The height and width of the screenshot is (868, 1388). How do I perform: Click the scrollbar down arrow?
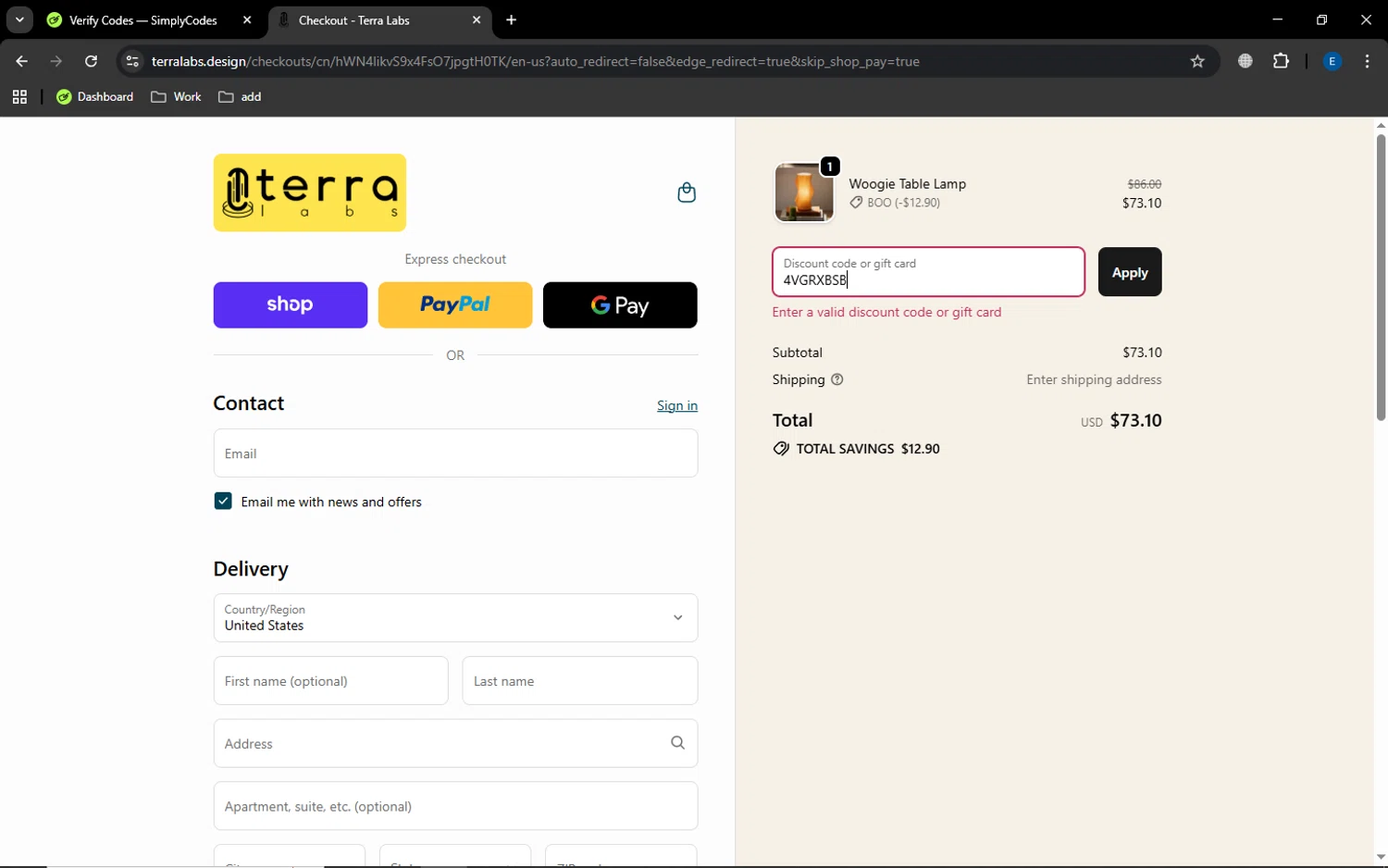click(x=1381, y=858)
